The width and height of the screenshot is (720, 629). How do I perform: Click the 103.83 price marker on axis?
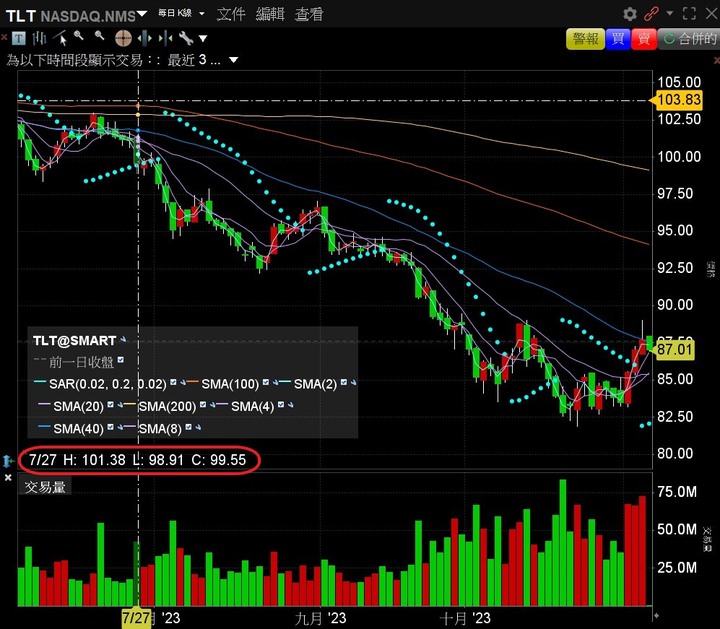click(677, 100)
